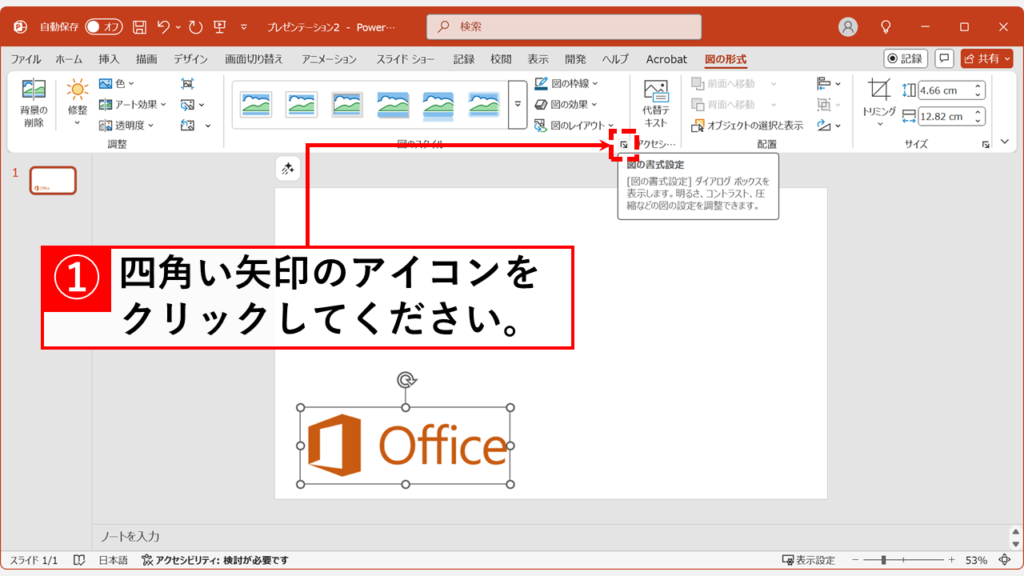1024x576 pixels.
Task: Click the lightbulb icon in title bar
Action: point(886,27)
